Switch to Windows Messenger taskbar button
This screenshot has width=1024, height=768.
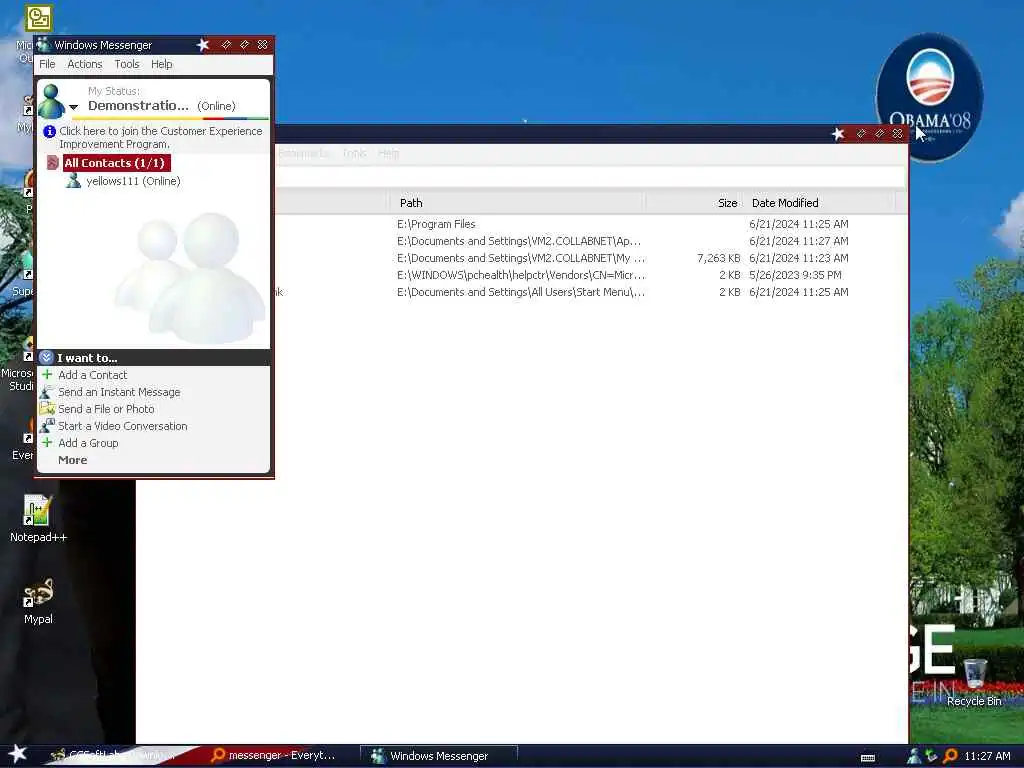[439, 756]
